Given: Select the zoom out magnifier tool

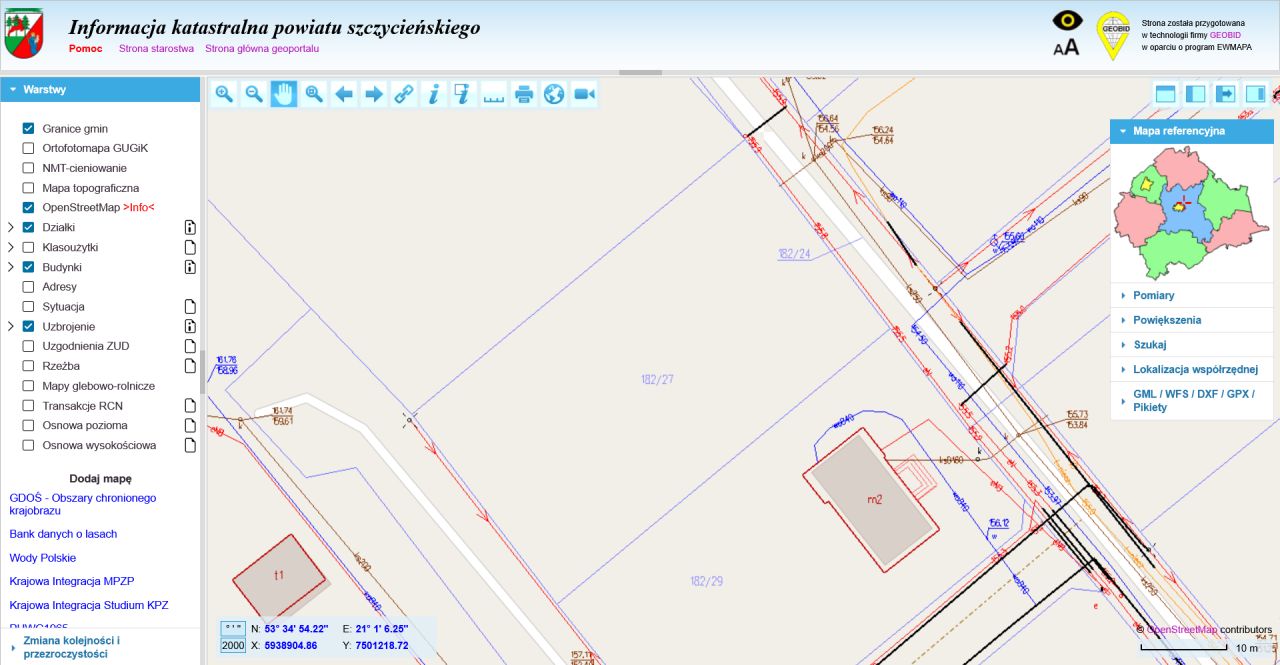Looking at the screenshot, I should click(254, 94).
